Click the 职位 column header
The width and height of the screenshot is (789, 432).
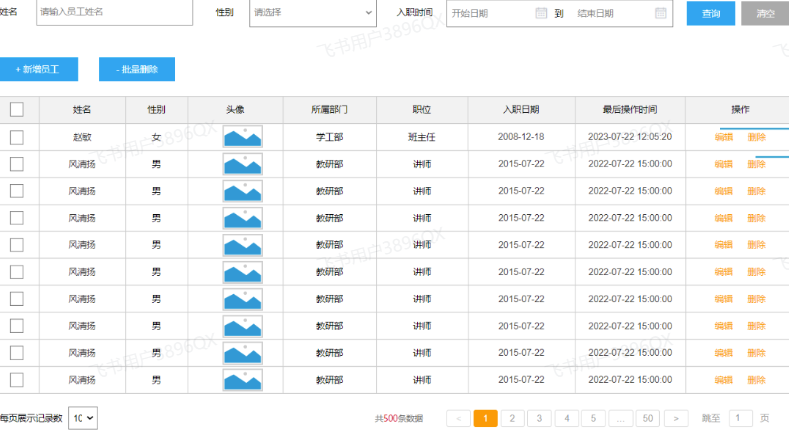[x=422, y=110]
